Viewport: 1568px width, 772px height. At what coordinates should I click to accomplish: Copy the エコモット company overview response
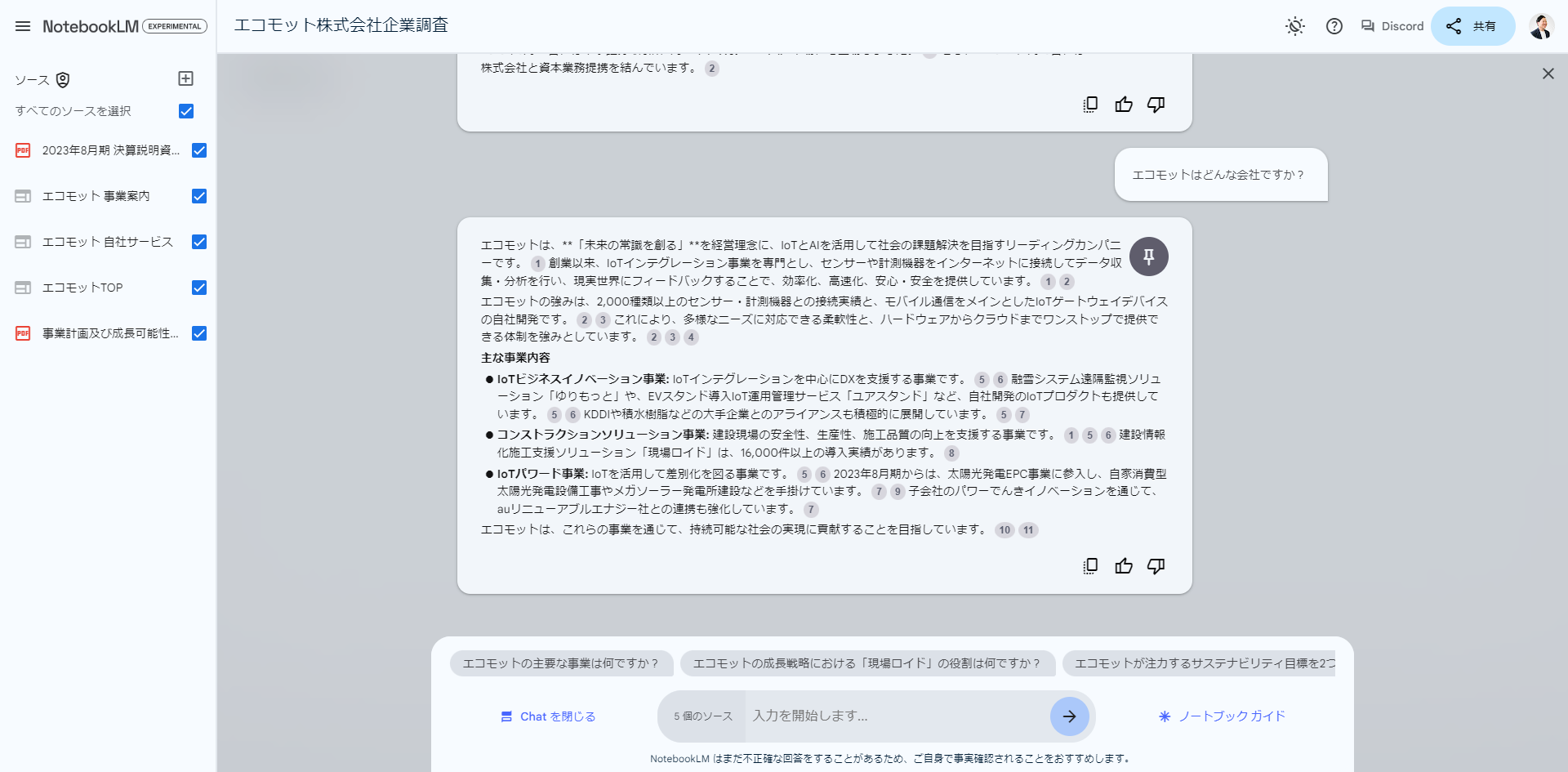pyautogui.click(x=1090, y=566)
